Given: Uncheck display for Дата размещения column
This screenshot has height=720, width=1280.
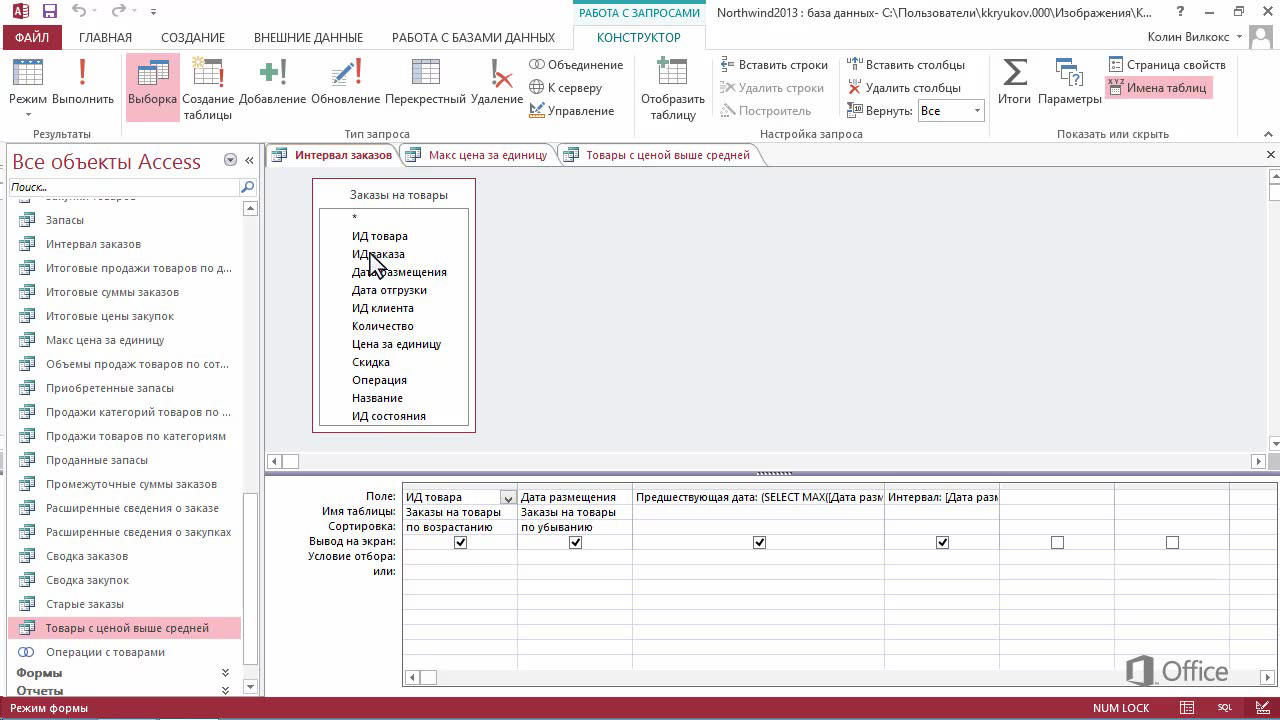Looking at the screenshot, I should 575,542.
